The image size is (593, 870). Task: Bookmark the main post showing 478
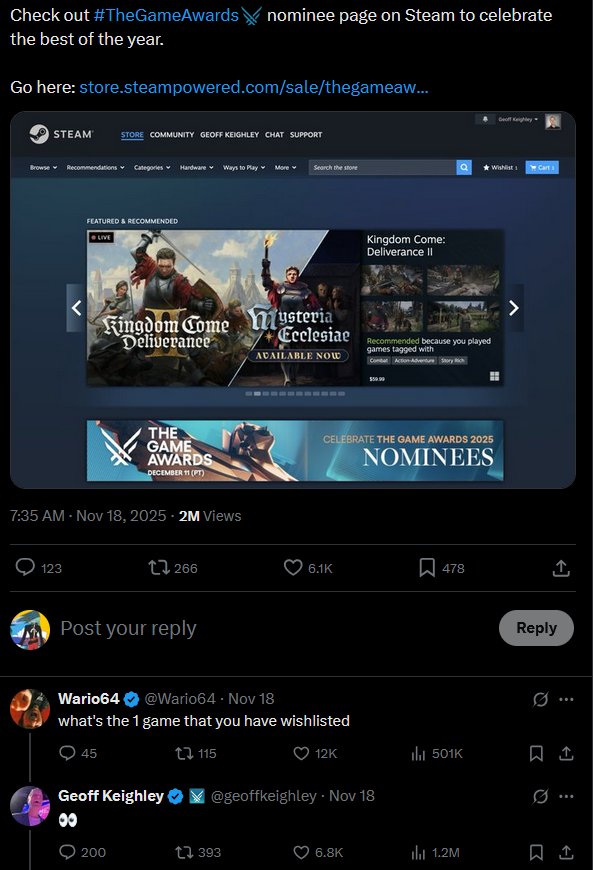click(x=427, y=568)
